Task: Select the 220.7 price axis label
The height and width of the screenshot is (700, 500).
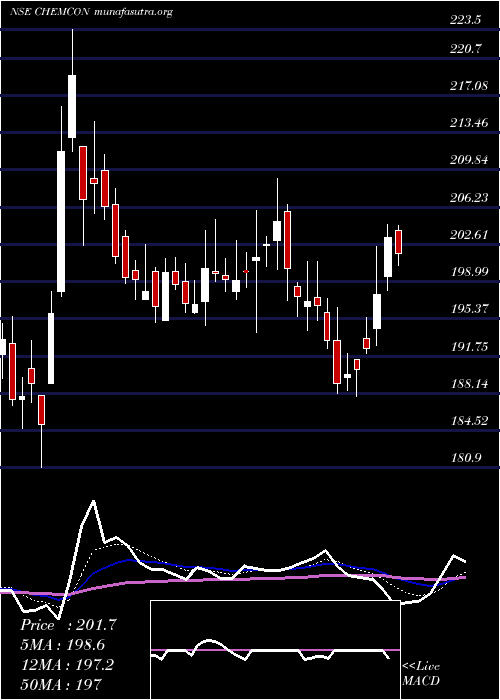Action: point(465,49)
